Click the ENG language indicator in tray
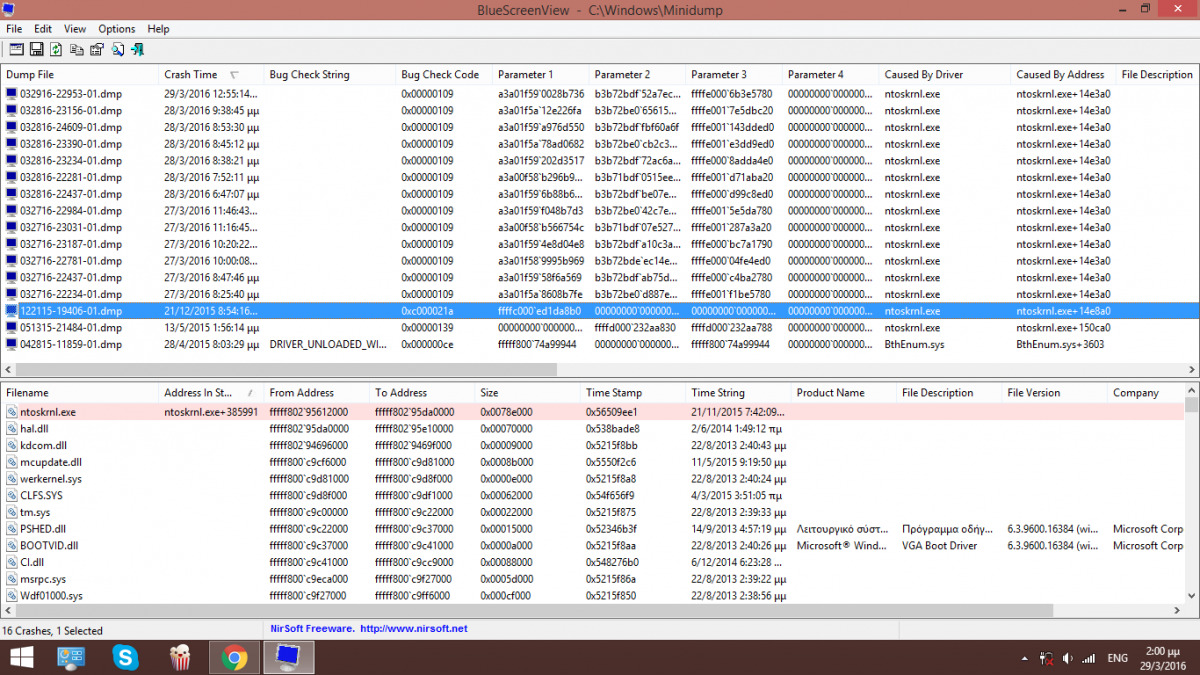This screenshot has height=675, width=1200. 1117,658
